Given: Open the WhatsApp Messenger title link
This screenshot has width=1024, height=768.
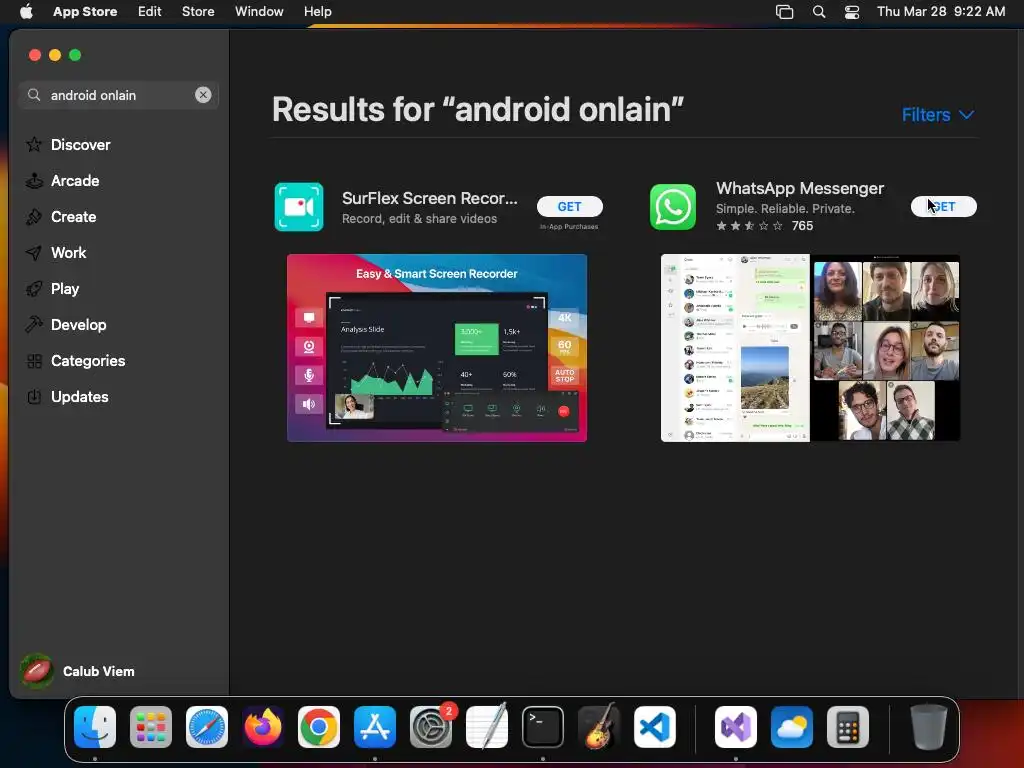Looking at the screenshot, I should (799, 188).
